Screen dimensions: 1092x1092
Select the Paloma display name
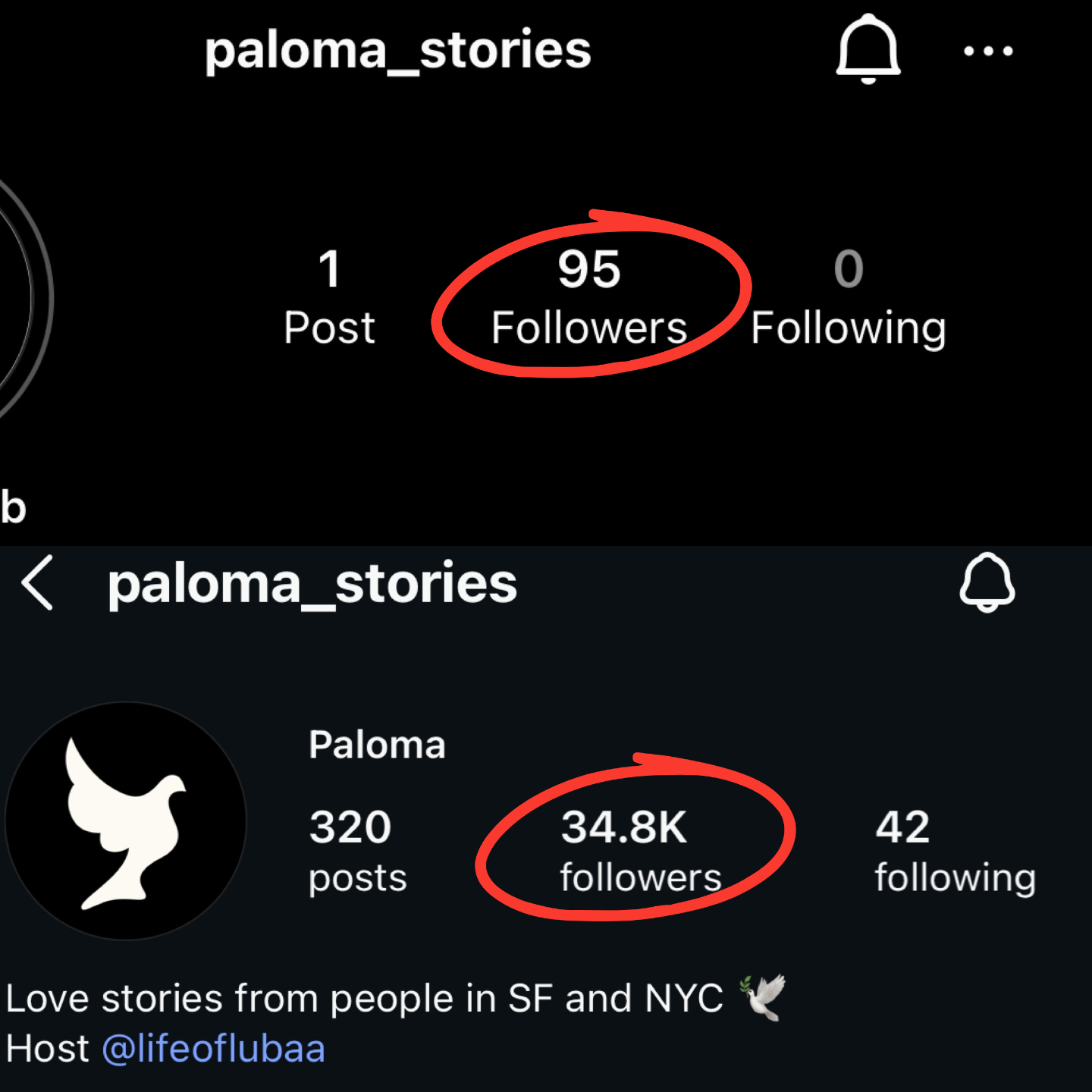377,745
